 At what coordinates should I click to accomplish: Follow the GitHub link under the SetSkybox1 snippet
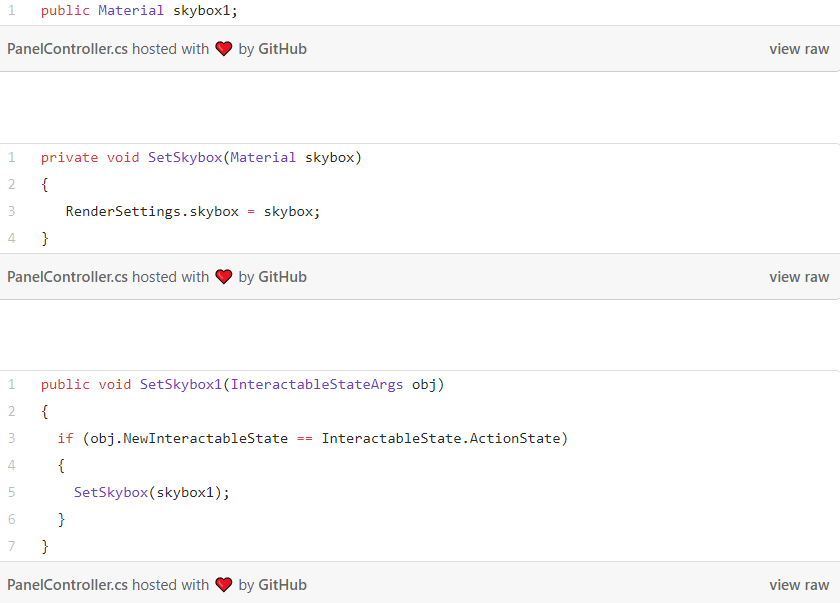point(282,585)
